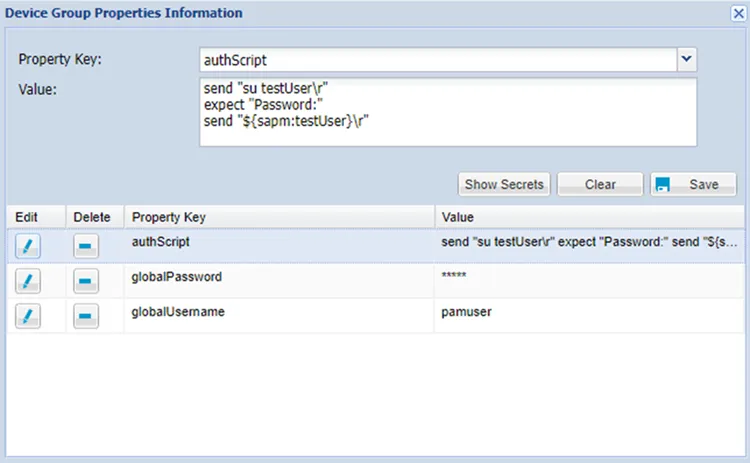This screenshot has width=750, height=463.
Task: Delete the globalPassword property
Action: 86,281
